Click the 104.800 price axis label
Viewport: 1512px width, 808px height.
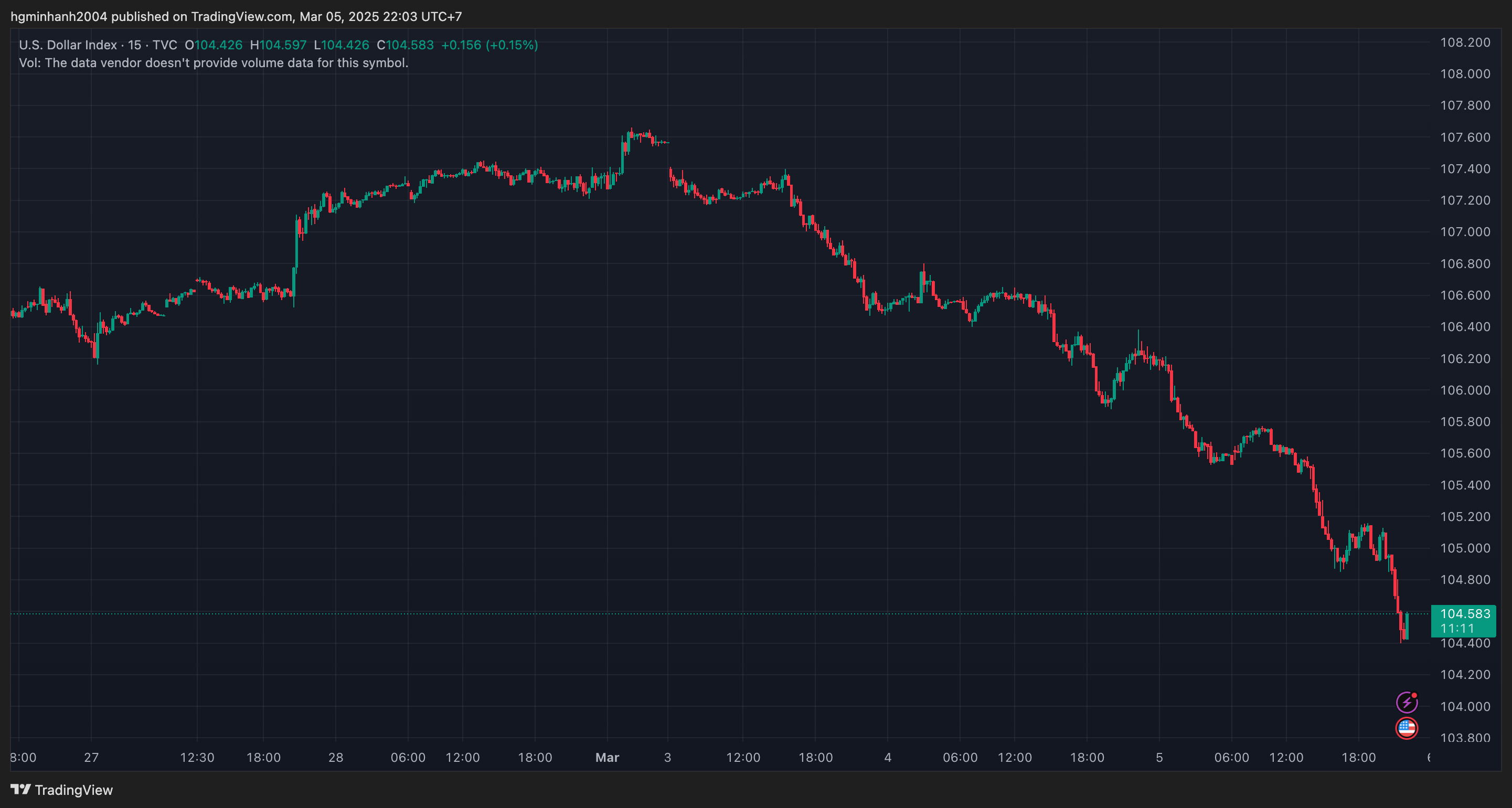click(x=1465, y=580)
